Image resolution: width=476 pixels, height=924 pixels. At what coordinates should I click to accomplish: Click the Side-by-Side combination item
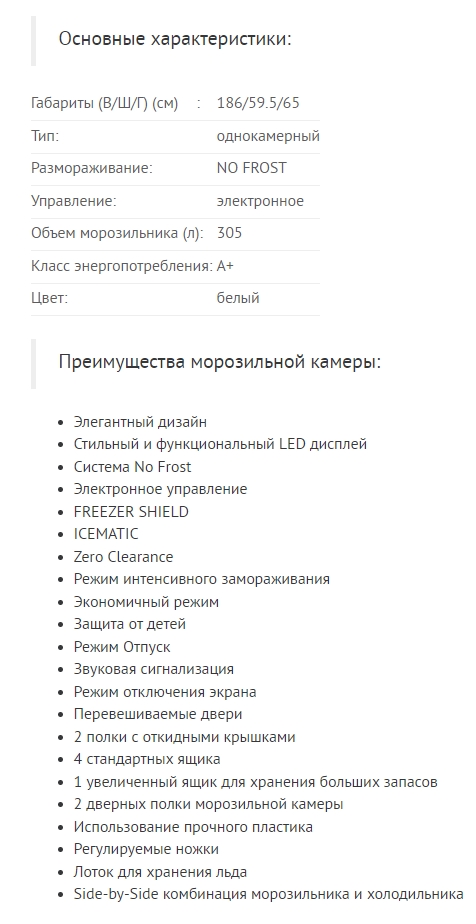[x=269, y=894]
